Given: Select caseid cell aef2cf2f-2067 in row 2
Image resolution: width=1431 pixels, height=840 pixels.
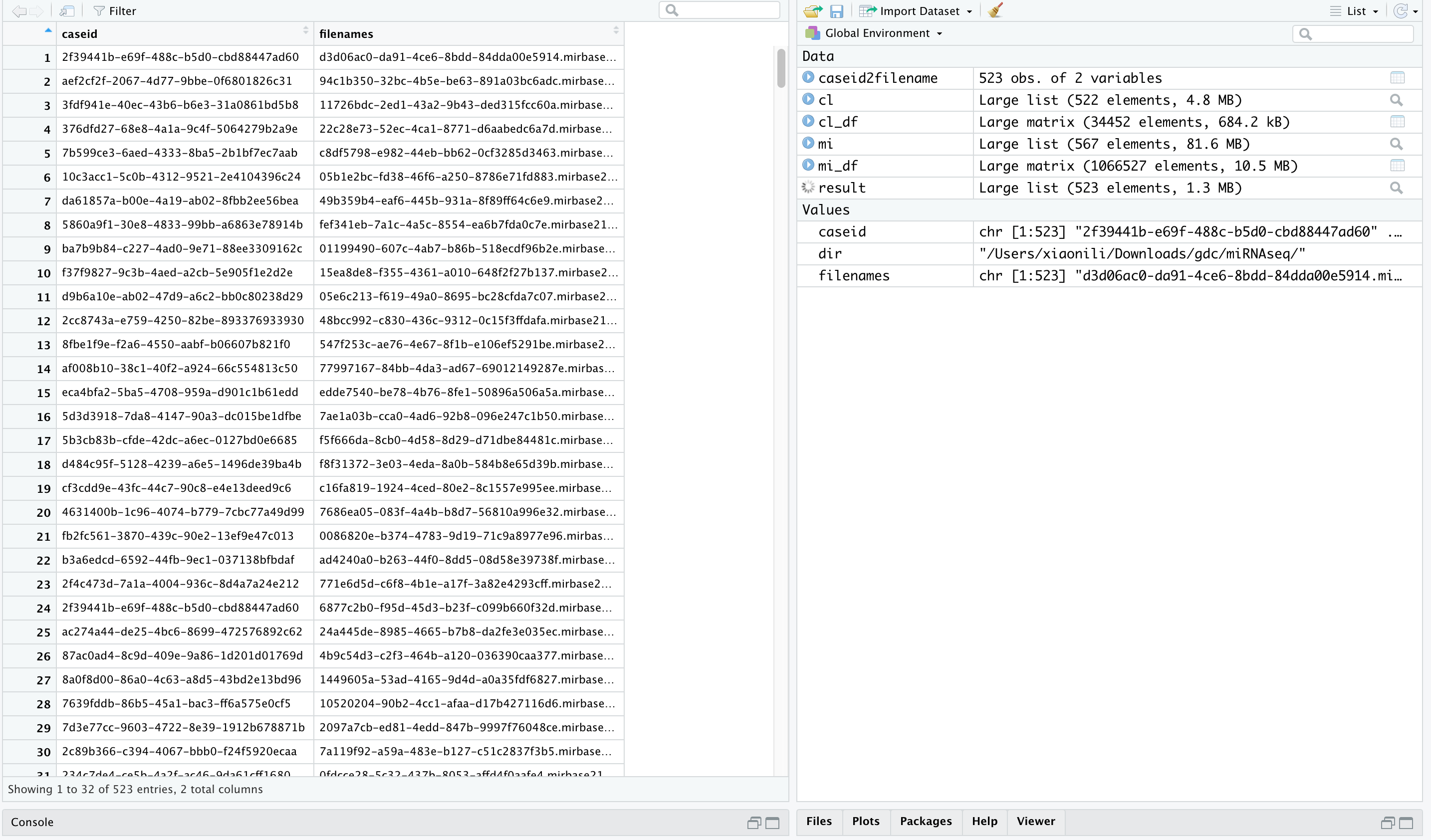Looking at the screenshot, I should (x=185, y=81).
